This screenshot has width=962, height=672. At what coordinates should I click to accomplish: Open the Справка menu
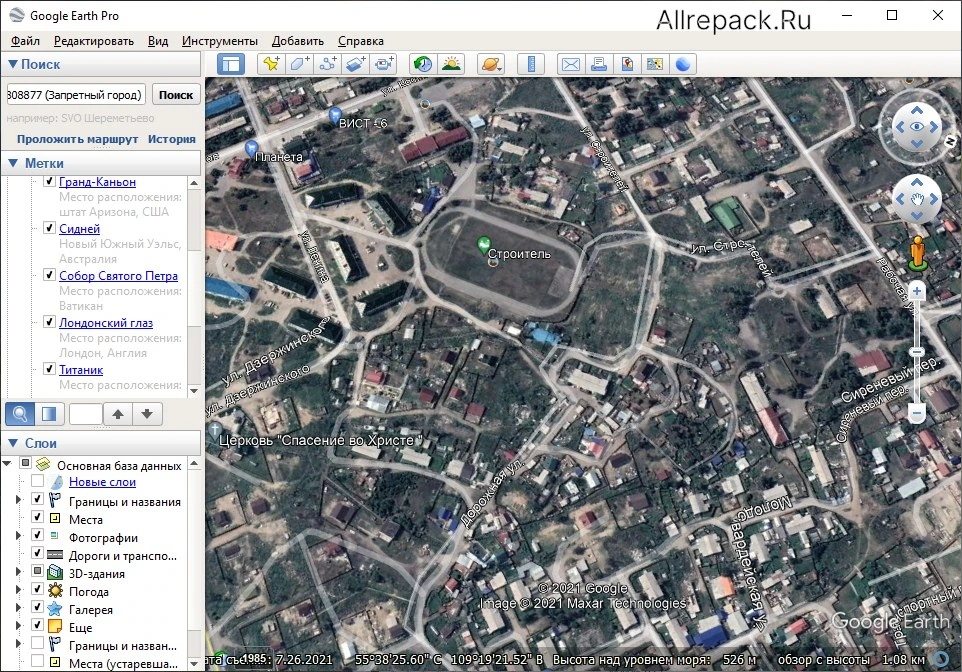click(x=361, y=41)
